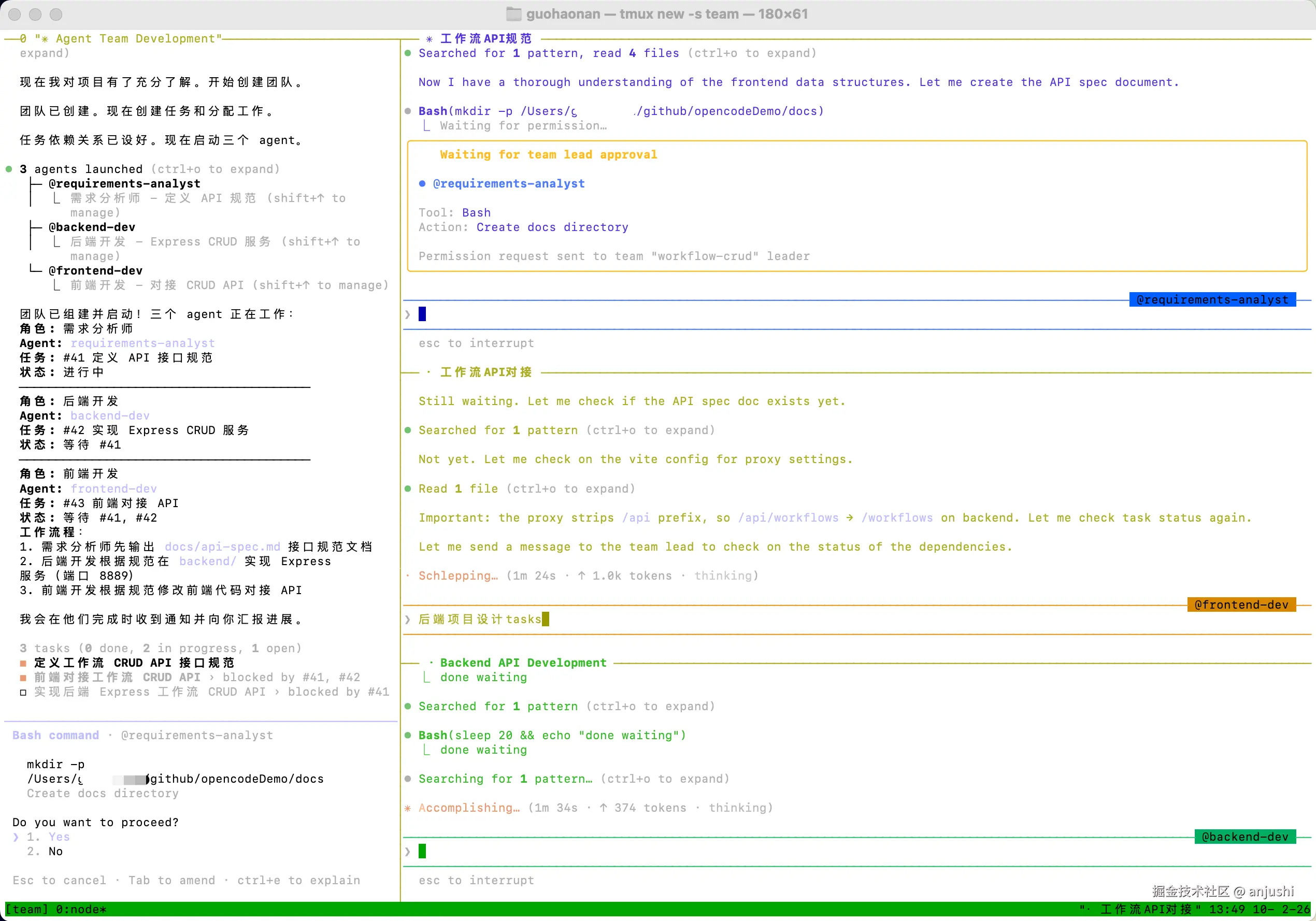Click the green dot beside 3 agents launched
Image resolution: width=1316 pixels, height=921 pixels.
pos(9,169)
